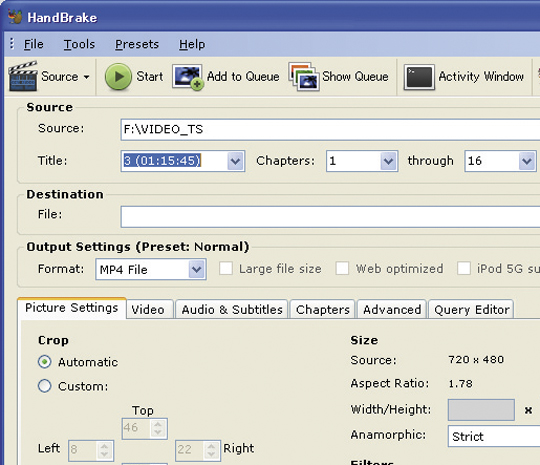Click the Destination File input field
The height and width of the screenshot is (465, 540).
[x=330, y=217]
